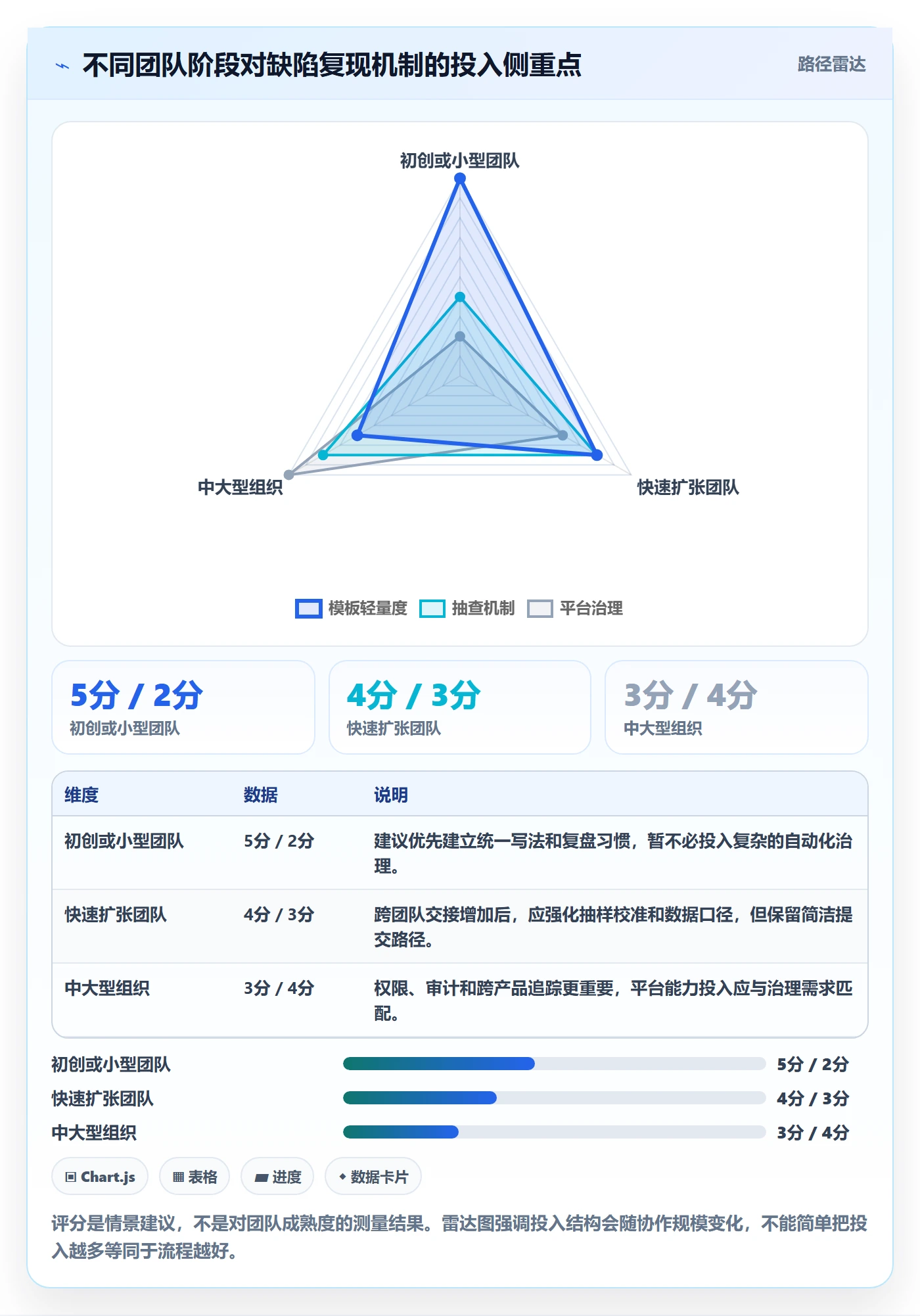
Task: Click table value 3分 / 4分
Action: (279, 988)
